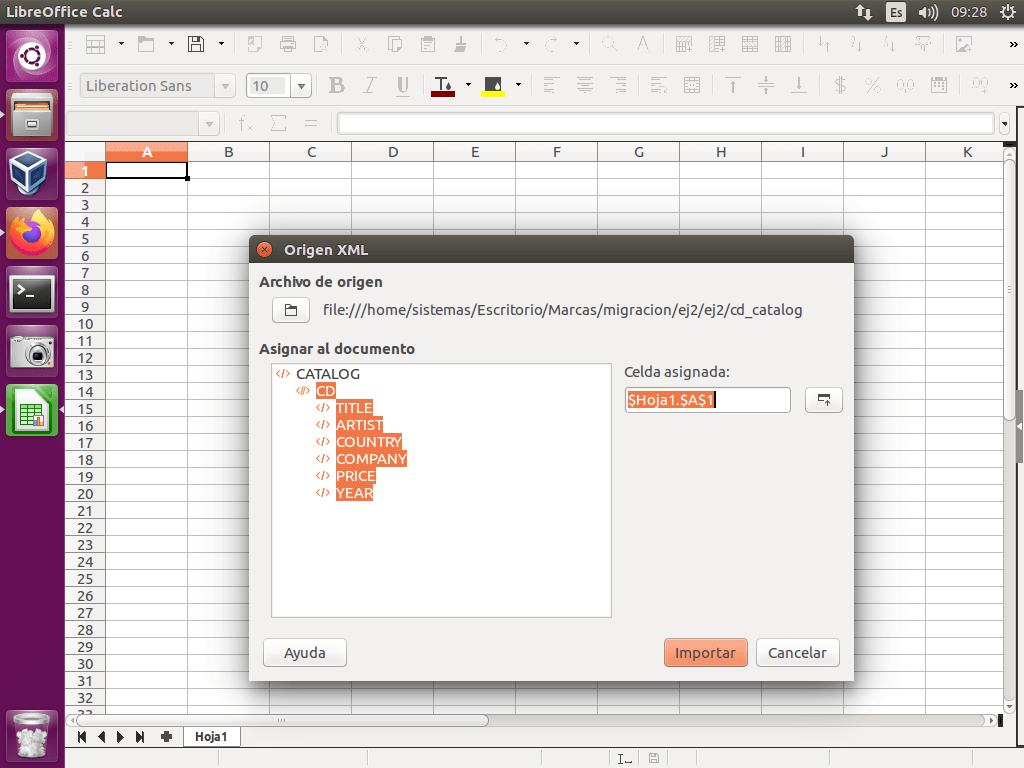Click the browse source file folder button

click(x=291, y=311)
